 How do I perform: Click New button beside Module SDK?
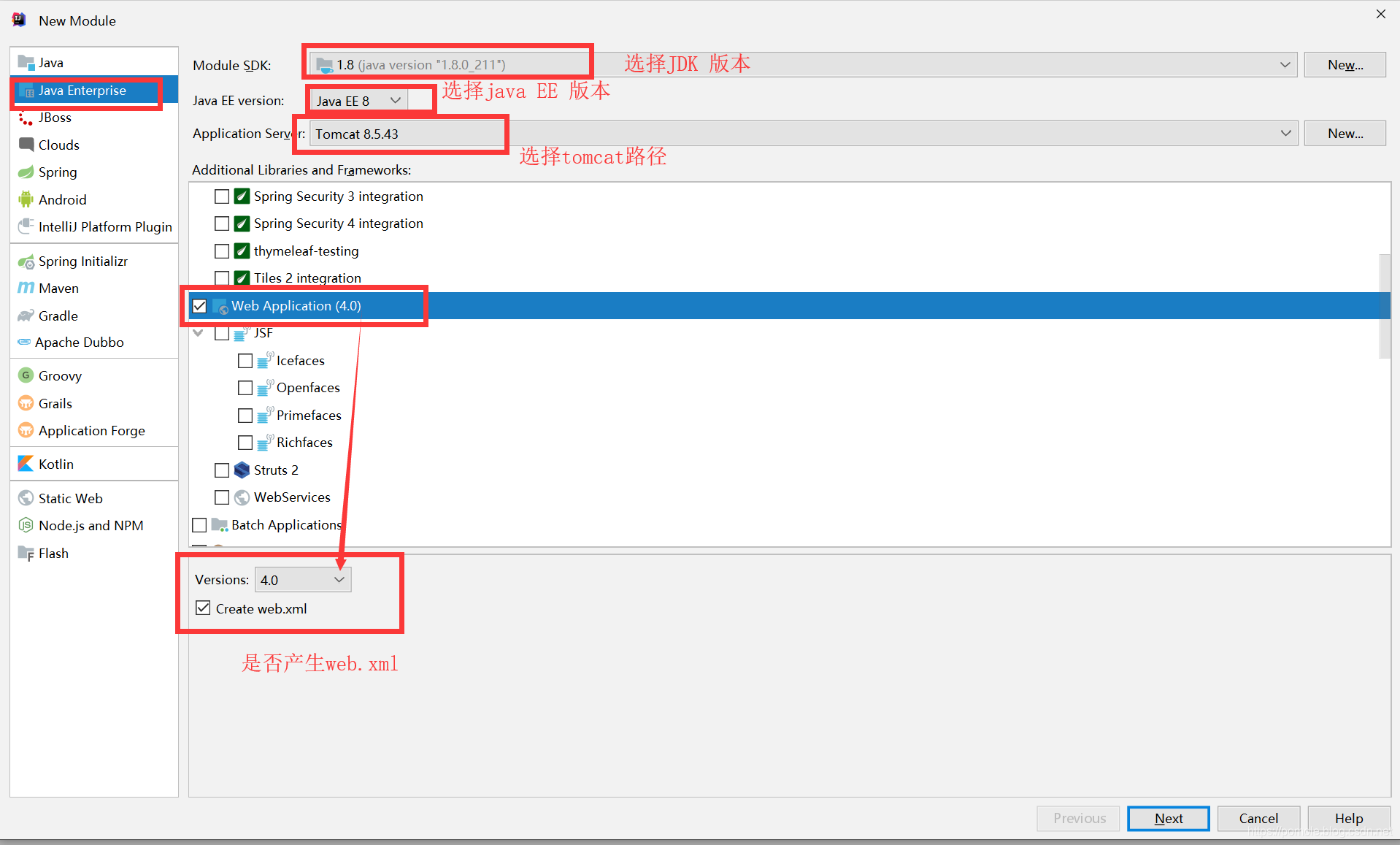[1345, 64]
